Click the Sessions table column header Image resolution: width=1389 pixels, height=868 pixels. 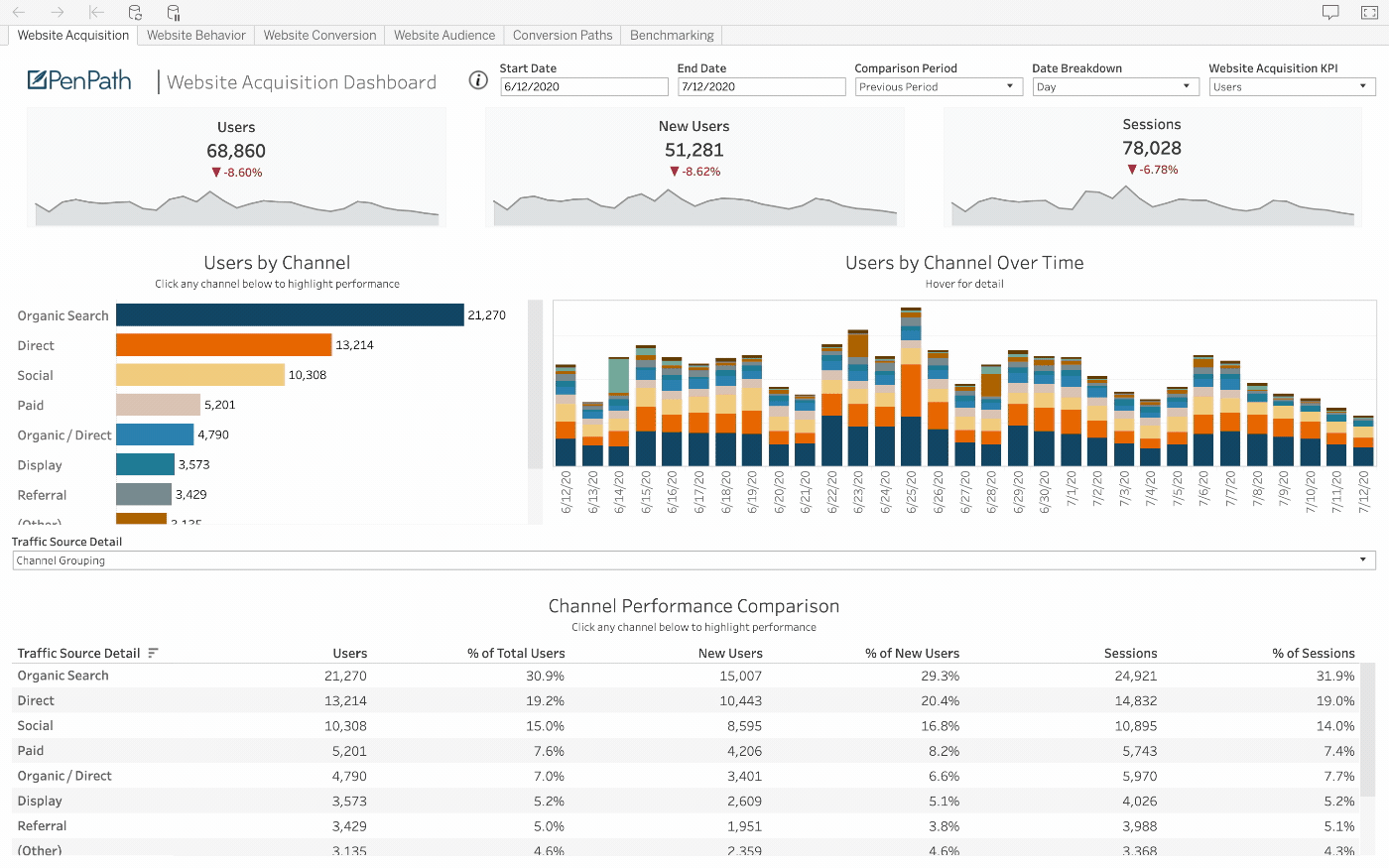pos(1130,653)
